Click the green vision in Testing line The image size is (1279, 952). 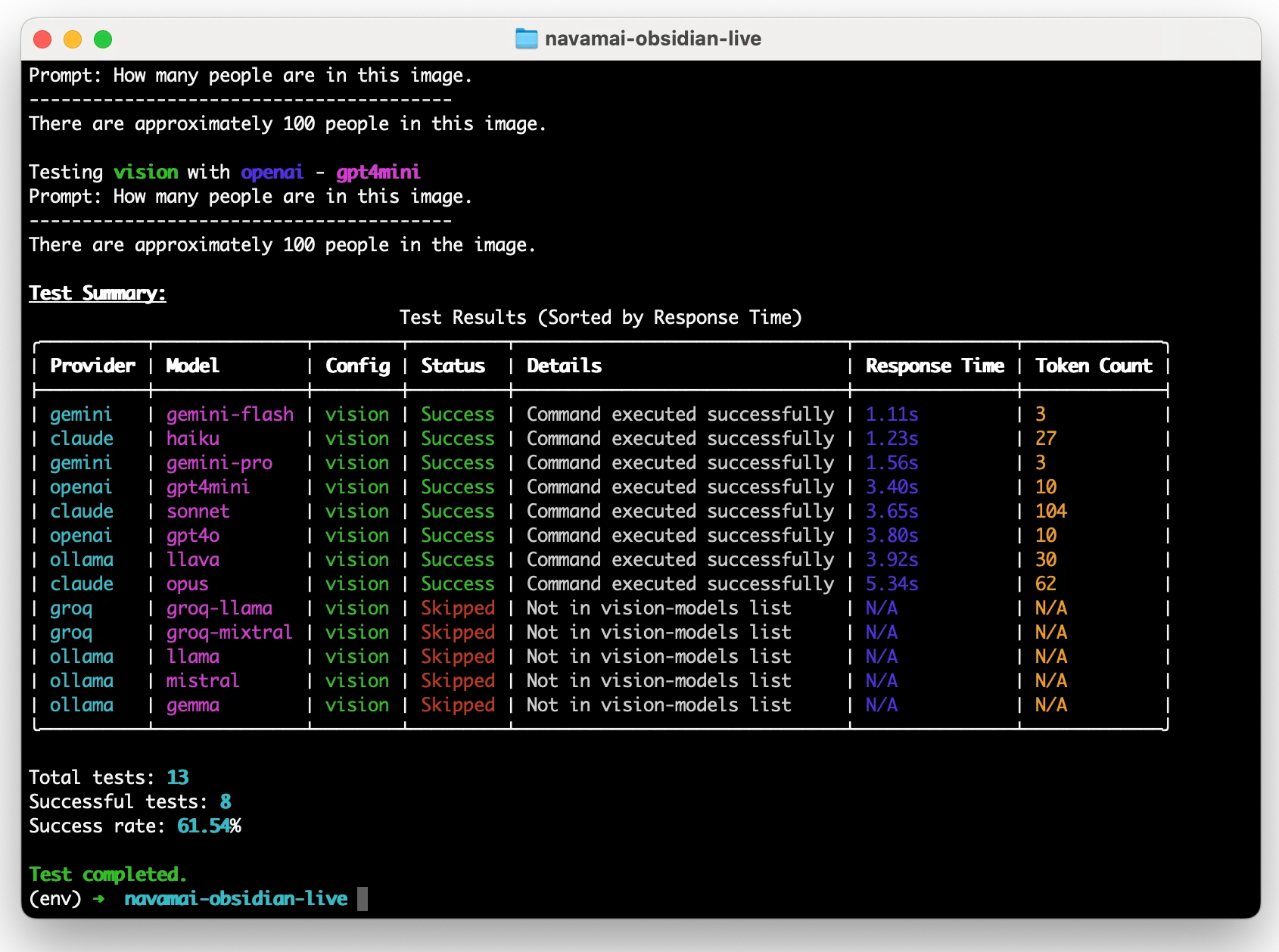(146, 172)
